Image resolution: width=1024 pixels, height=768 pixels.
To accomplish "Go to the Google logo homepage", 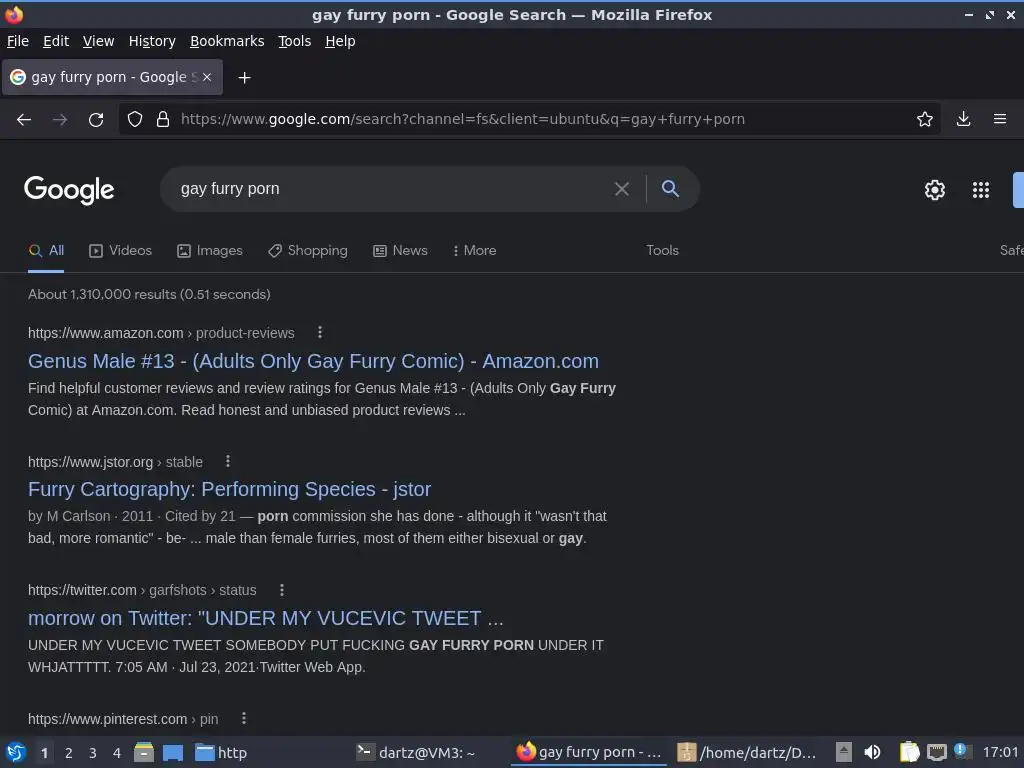I will [69, 190].
